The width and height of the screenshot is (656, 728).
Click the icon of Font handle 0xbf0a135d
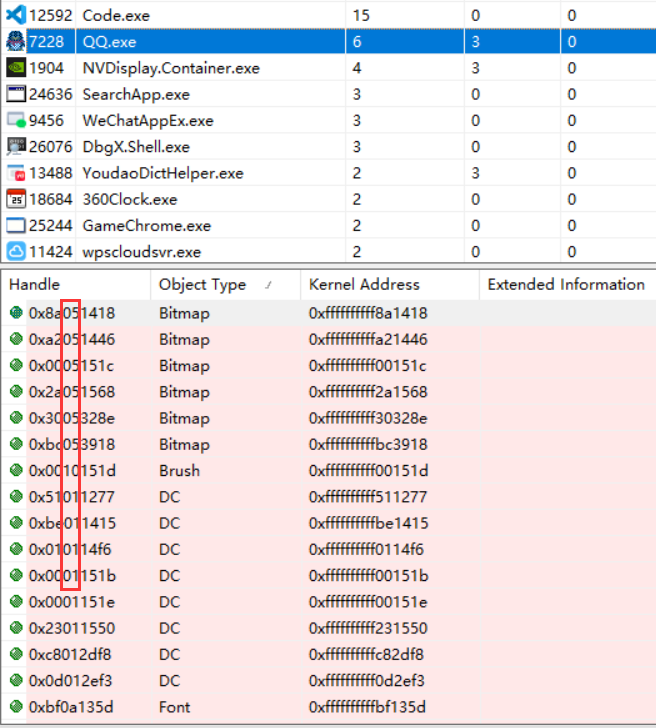(x=16, y=707)
